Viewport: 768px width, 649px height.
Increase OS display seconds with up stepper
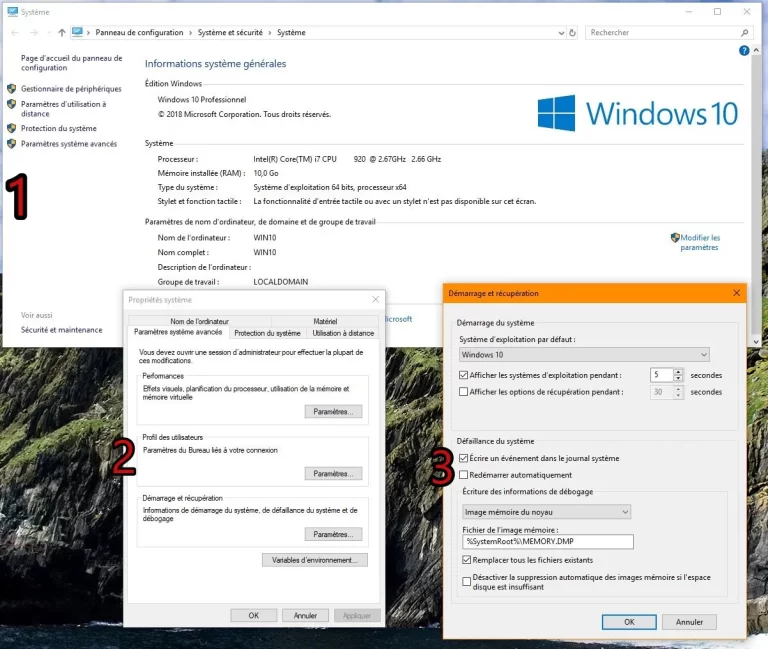[x=678, y=372]
